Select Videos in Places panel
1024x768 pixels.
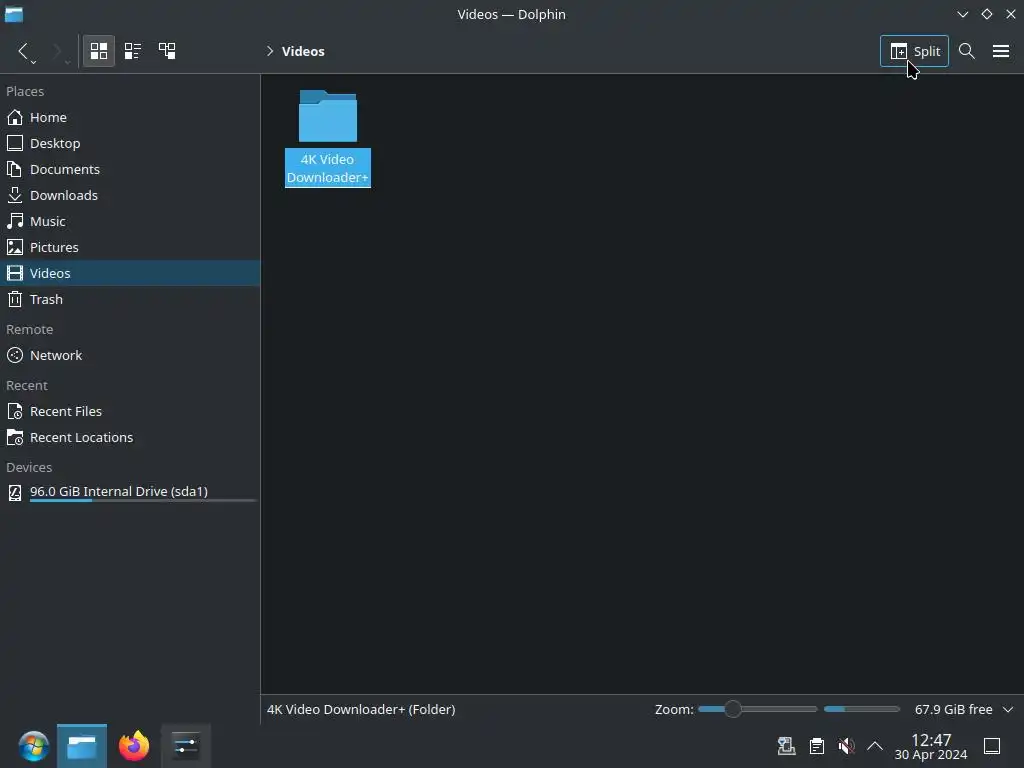[130, 273]
